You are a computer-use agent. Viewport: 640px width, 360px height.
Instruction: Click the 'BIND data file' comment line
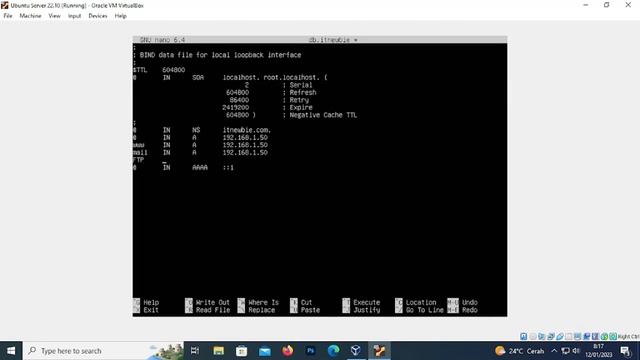point(220,55)
